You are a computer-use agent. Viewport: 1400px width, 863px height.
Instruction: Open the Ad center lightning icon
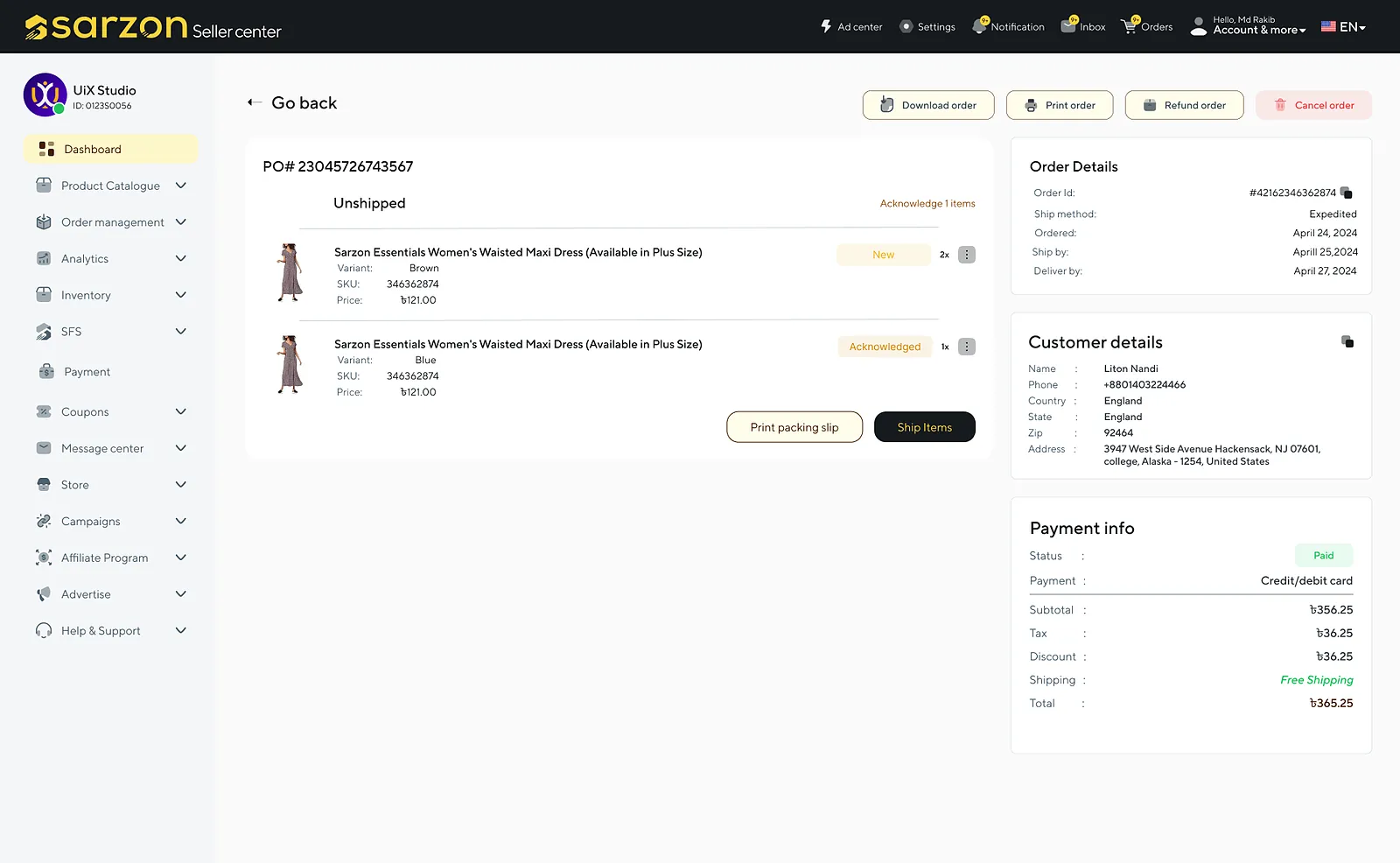[x=826, y=26]
